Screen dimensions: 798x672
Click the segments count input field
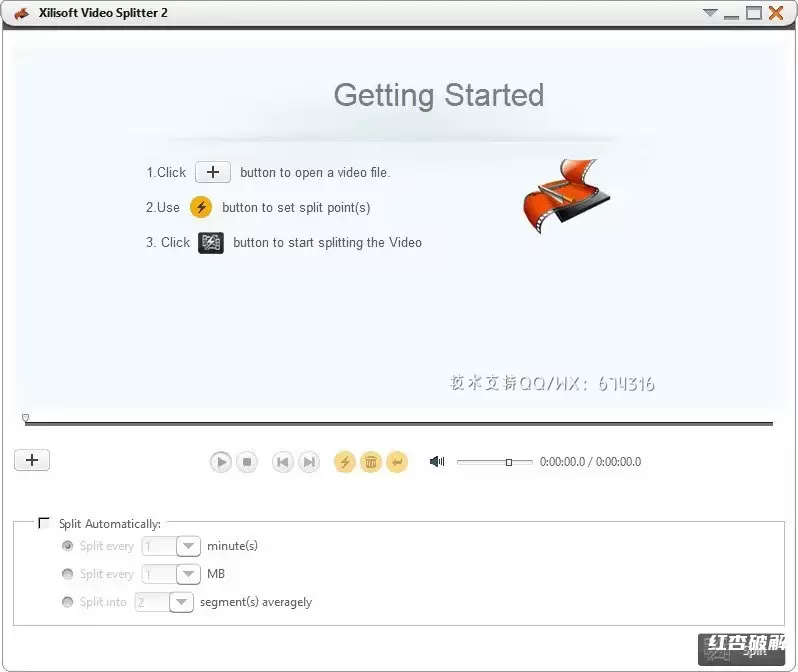pos(152,602)
